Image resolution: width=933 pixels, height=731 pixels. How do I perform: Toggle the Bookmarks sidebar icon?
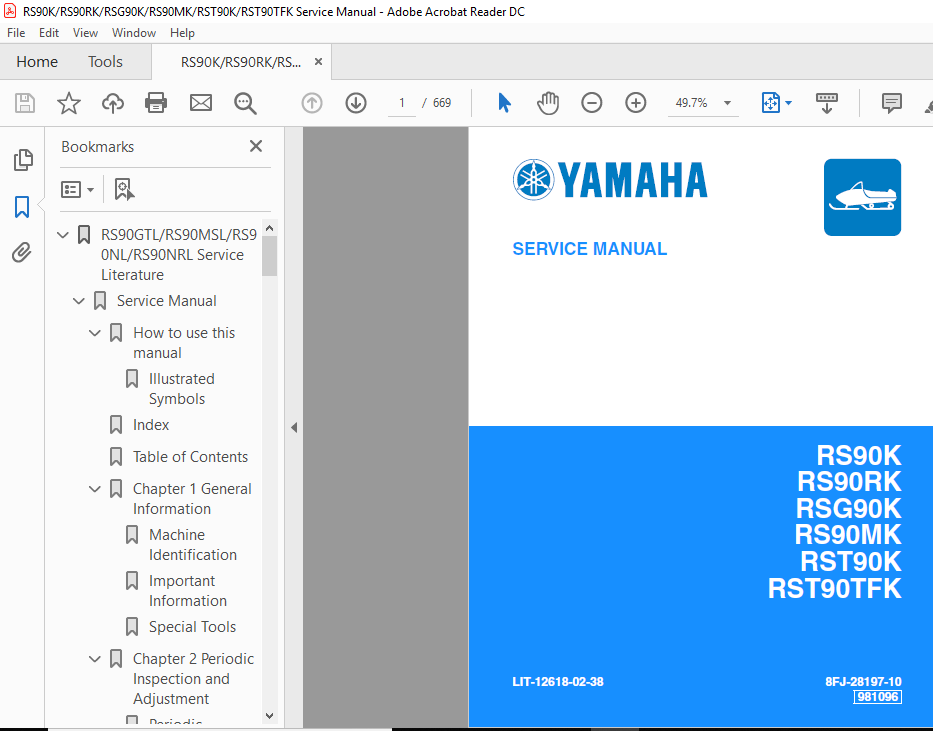[x=22, y=207]
